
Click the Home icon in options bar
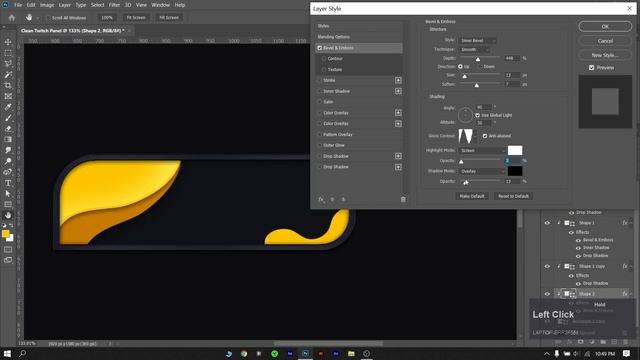[x=12, y=18]
